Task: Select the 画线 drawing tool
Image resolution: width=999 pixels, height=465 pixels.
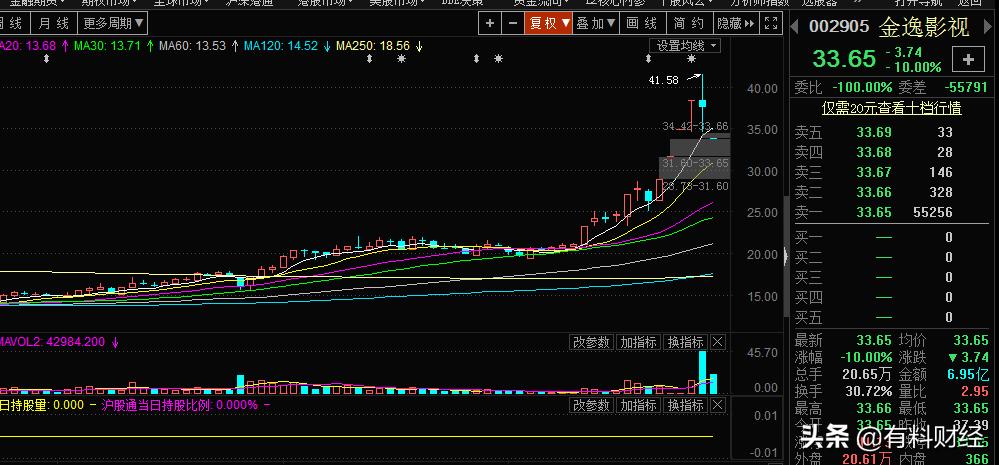Action: 642,22
